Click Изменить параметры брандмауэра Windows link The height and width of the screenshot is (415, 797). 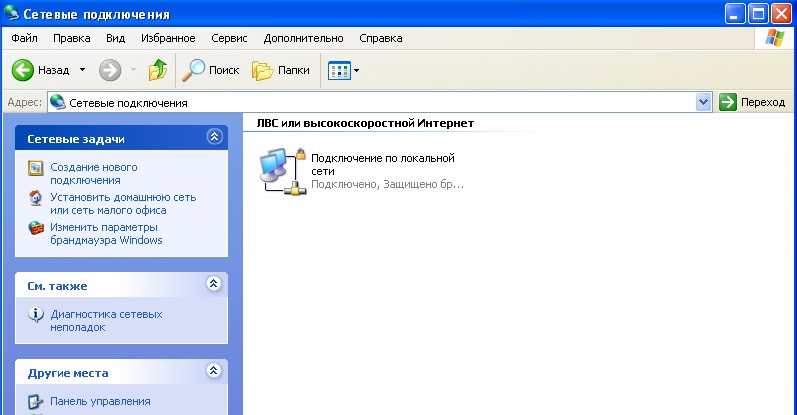click(106, 233)
